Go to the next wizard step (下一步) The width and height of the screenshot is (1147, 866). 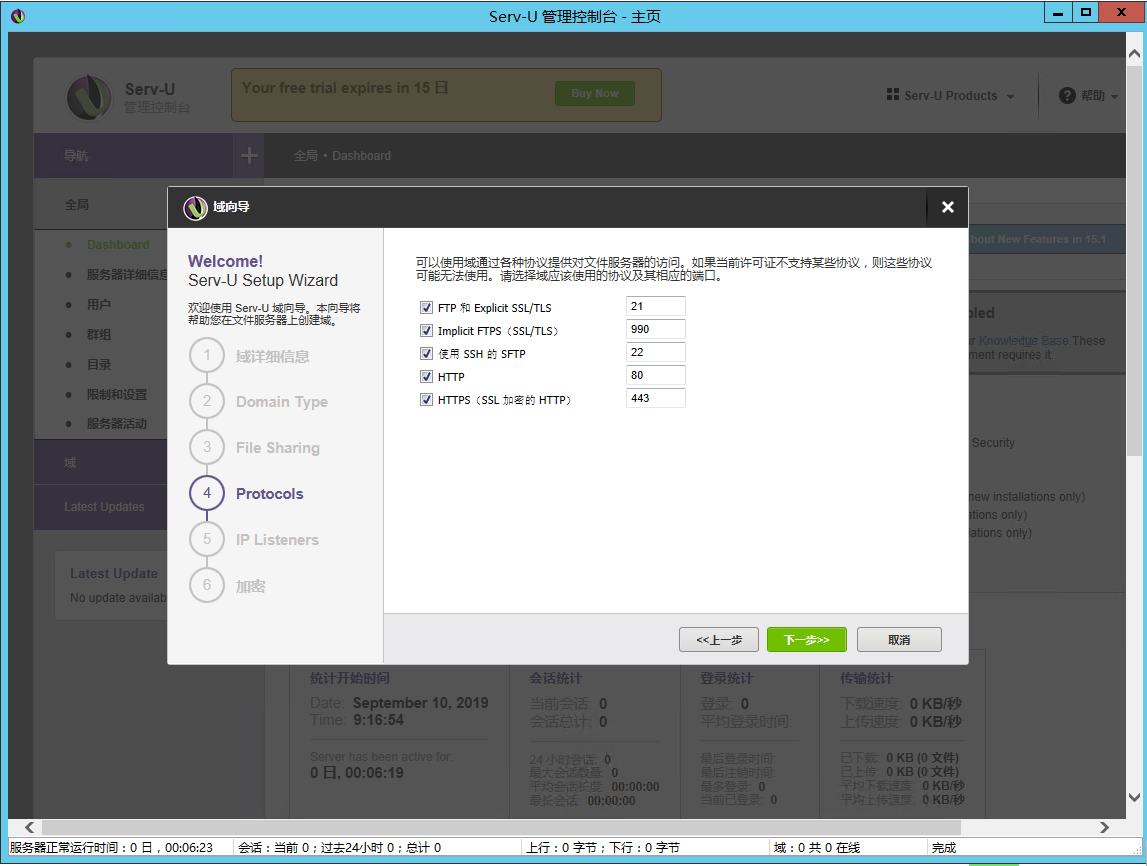(806, 639)
